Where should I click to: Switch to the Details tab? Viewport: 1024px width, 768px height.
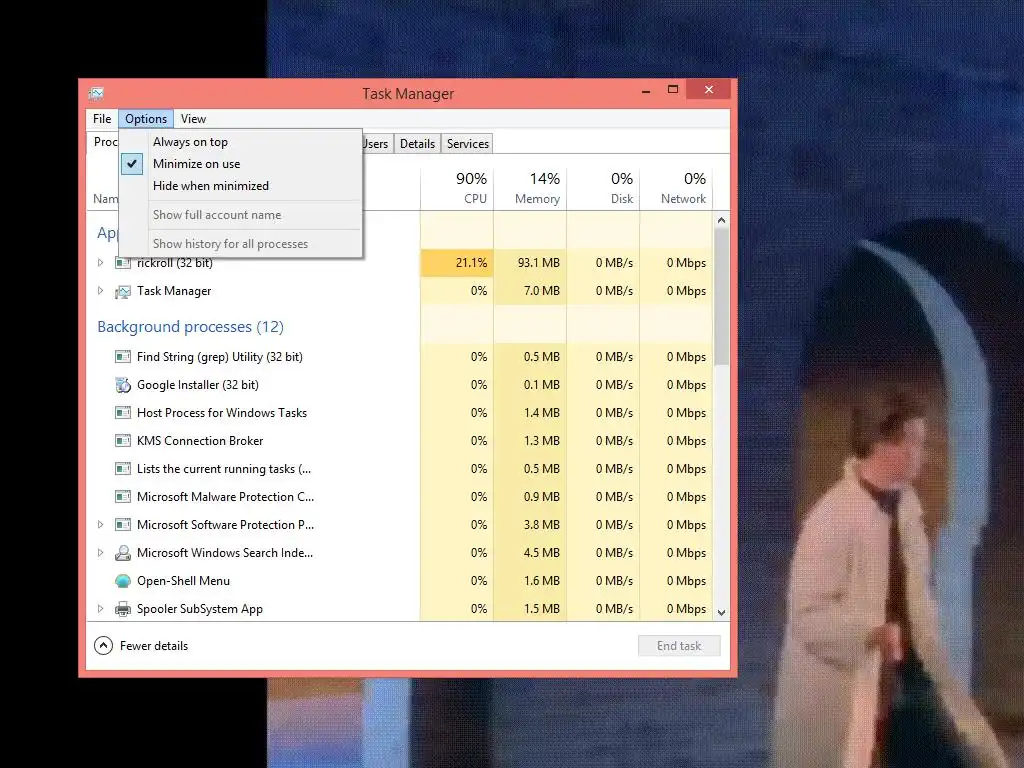pyautogui.click(x=417, y=144)
